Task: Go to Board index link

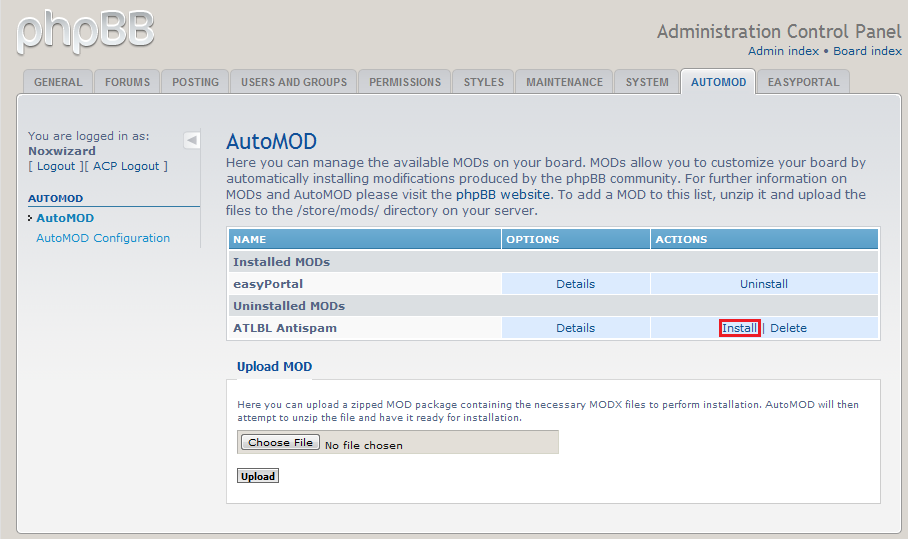Action: (867, 51)
